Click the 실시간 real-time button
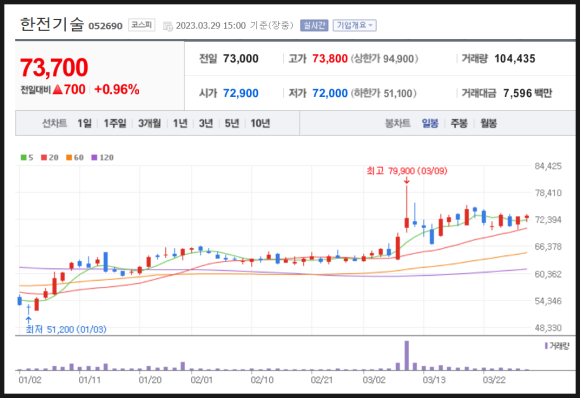The height and width of the screenshot is (398, 580). (x=314, y=25)
